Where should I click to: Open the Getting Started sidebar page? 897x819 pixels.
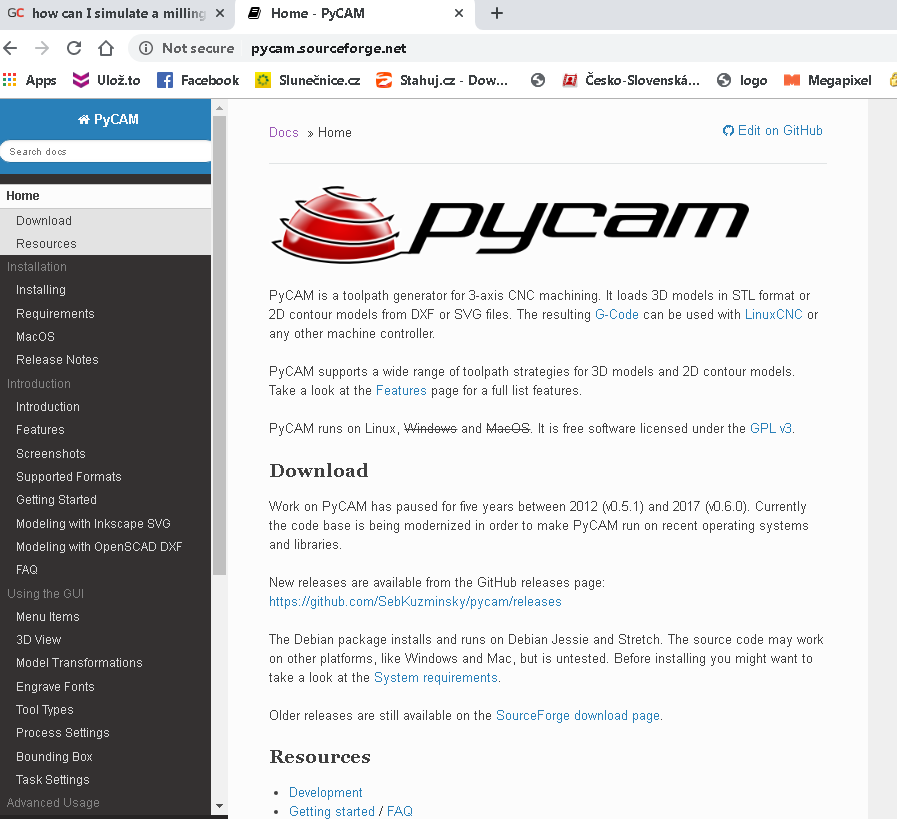pos(56,500)
